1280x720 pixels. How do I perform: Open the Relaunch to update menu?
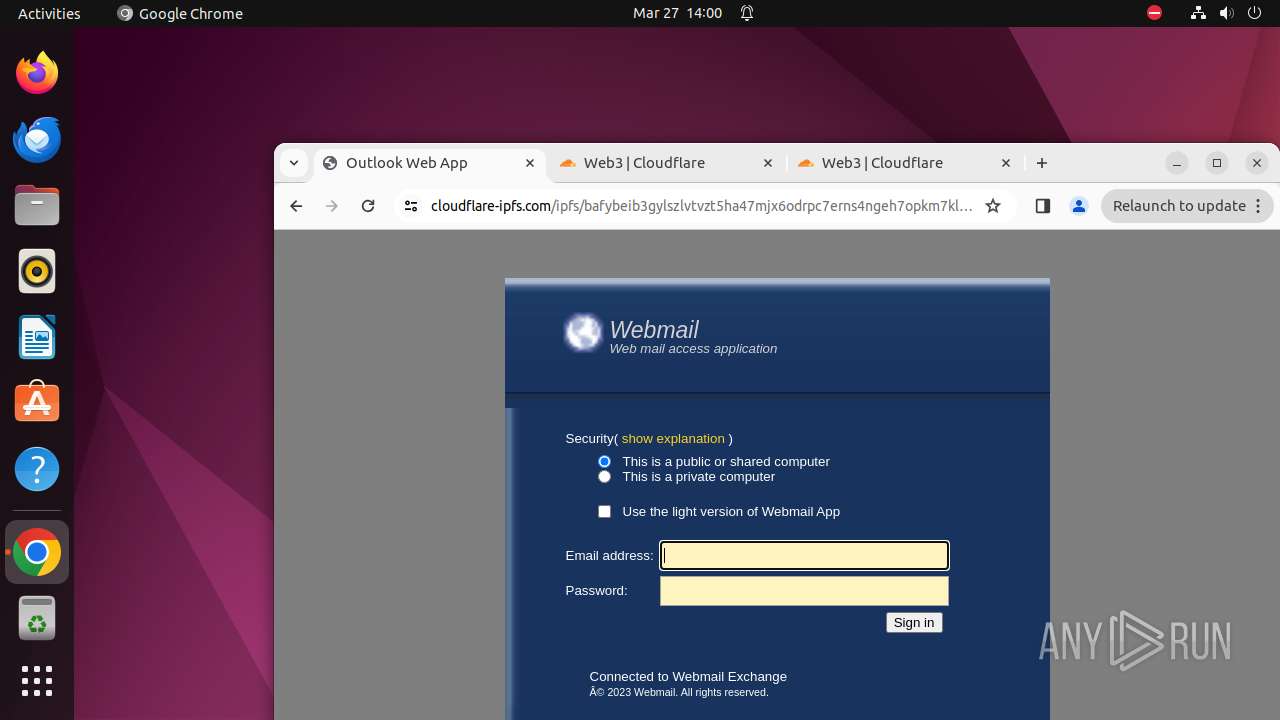[x=1187, y=206]
